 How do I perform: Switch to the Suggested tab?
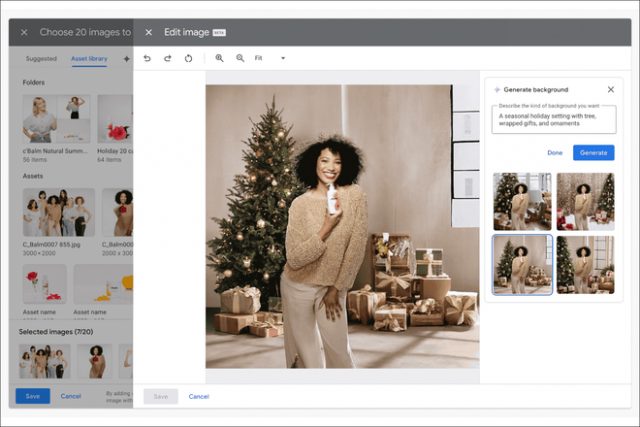point(41,59)
